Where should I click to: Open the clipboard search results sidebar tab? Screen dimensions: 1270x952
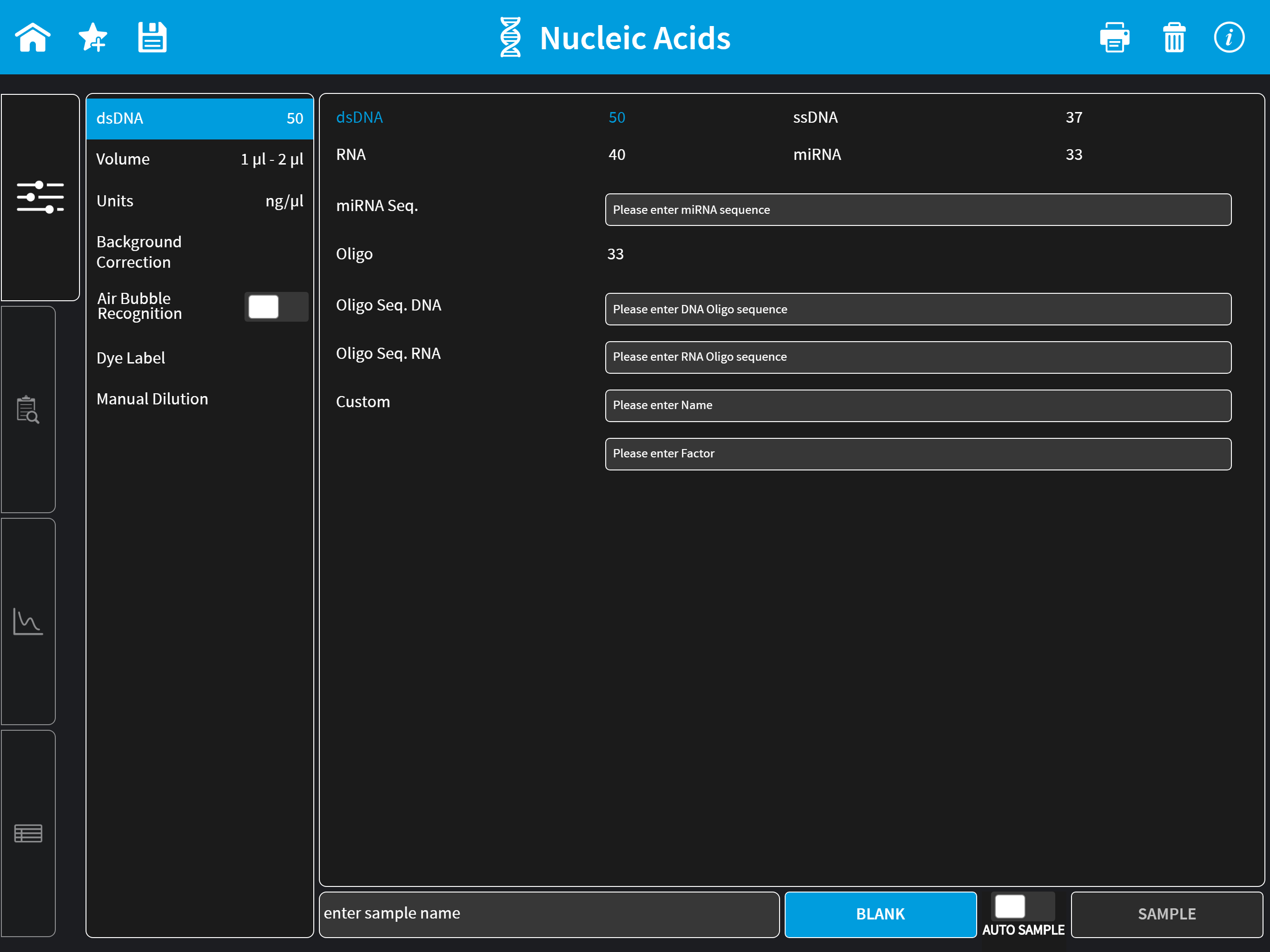pyautogui.click(x=28, y=410)
